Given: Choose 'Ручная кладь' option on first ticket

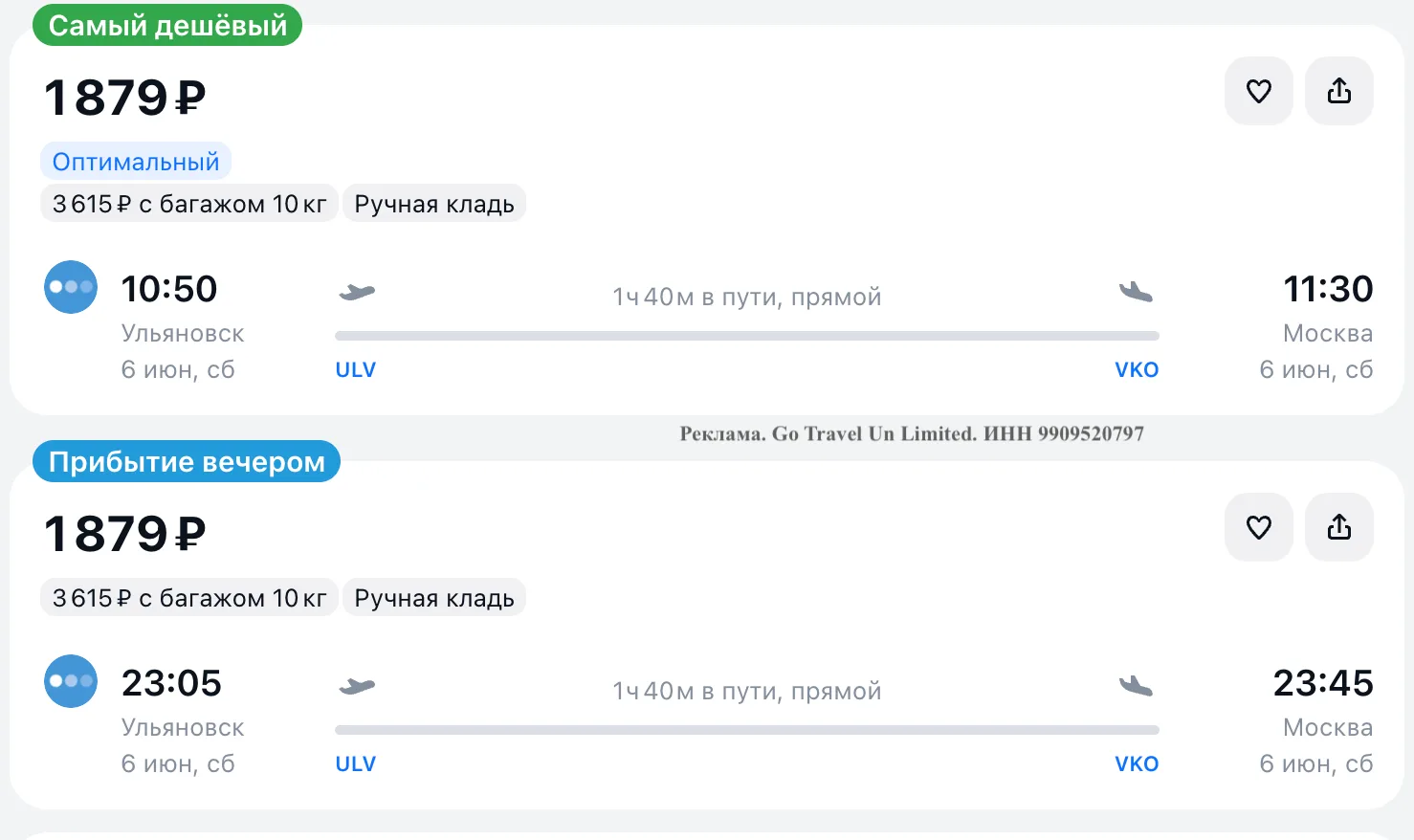Looking at the screenshot, I should (x=434, y=203).
